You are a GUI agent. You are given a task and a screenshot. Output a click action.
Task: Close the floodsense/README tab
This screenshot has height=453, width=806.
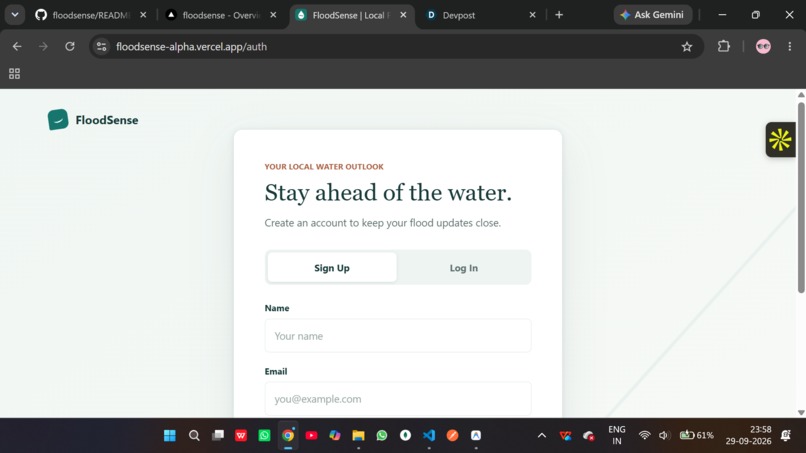(x=143, y=15)
